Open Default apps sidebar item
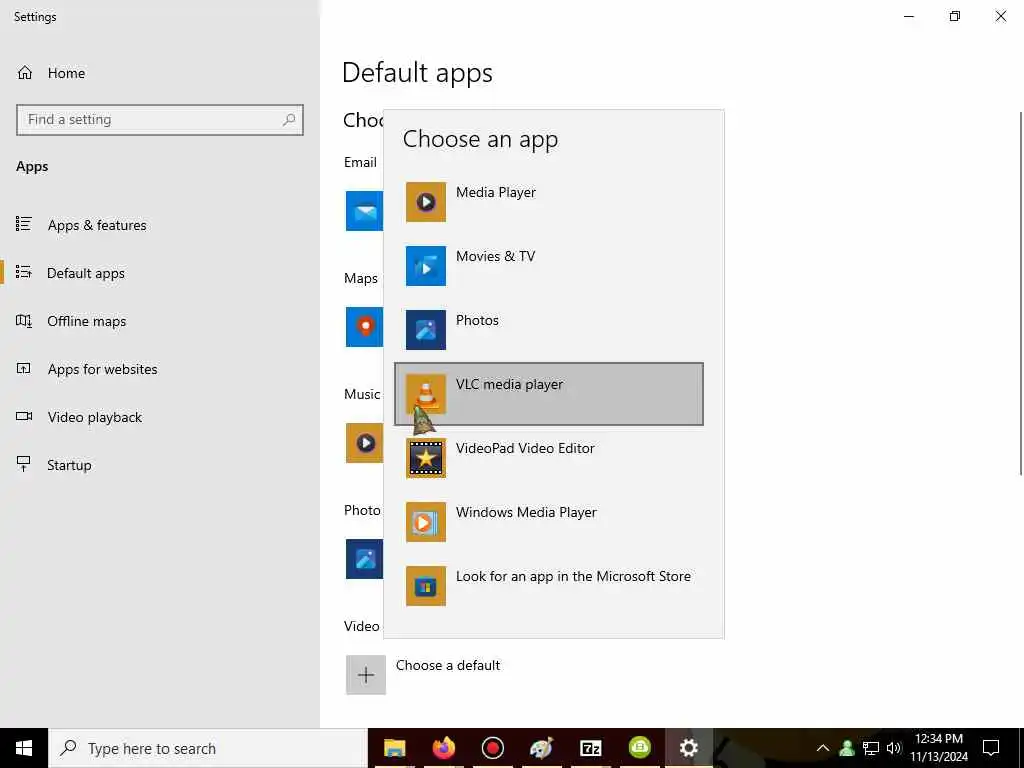Screen dimensions: 1024x768 [x=160, y=273]
